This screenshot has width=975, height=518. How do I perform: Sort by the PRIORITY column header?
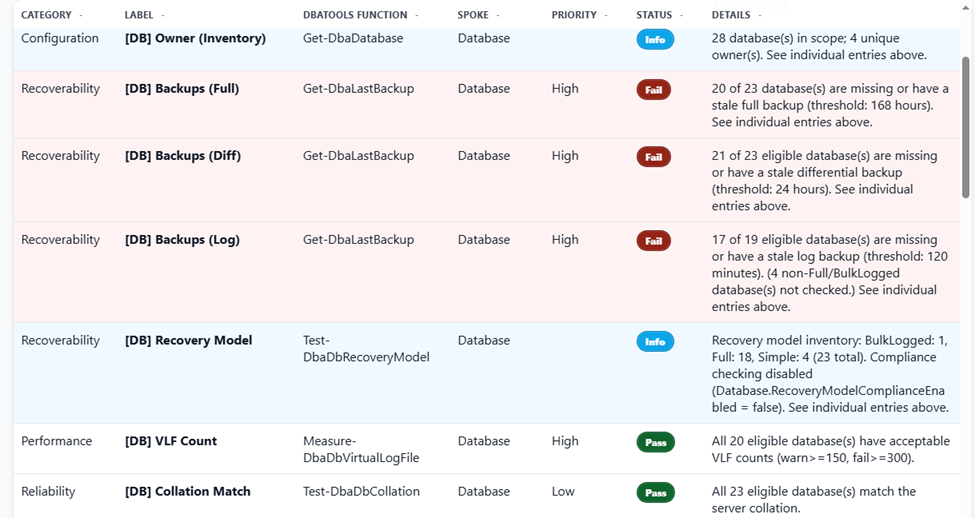(x=574, y=15)
